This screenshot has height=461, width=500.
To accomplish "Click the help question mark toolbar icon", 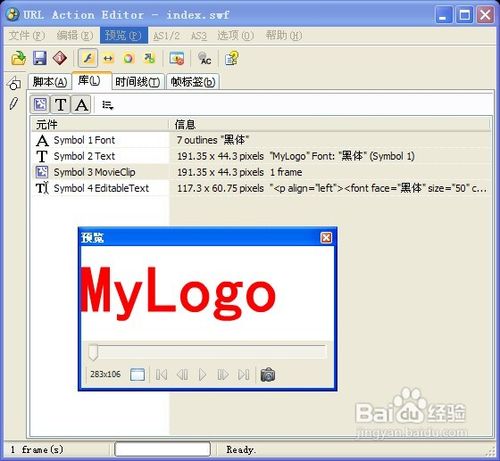I will pyautogui.click(x=232, y=58).
